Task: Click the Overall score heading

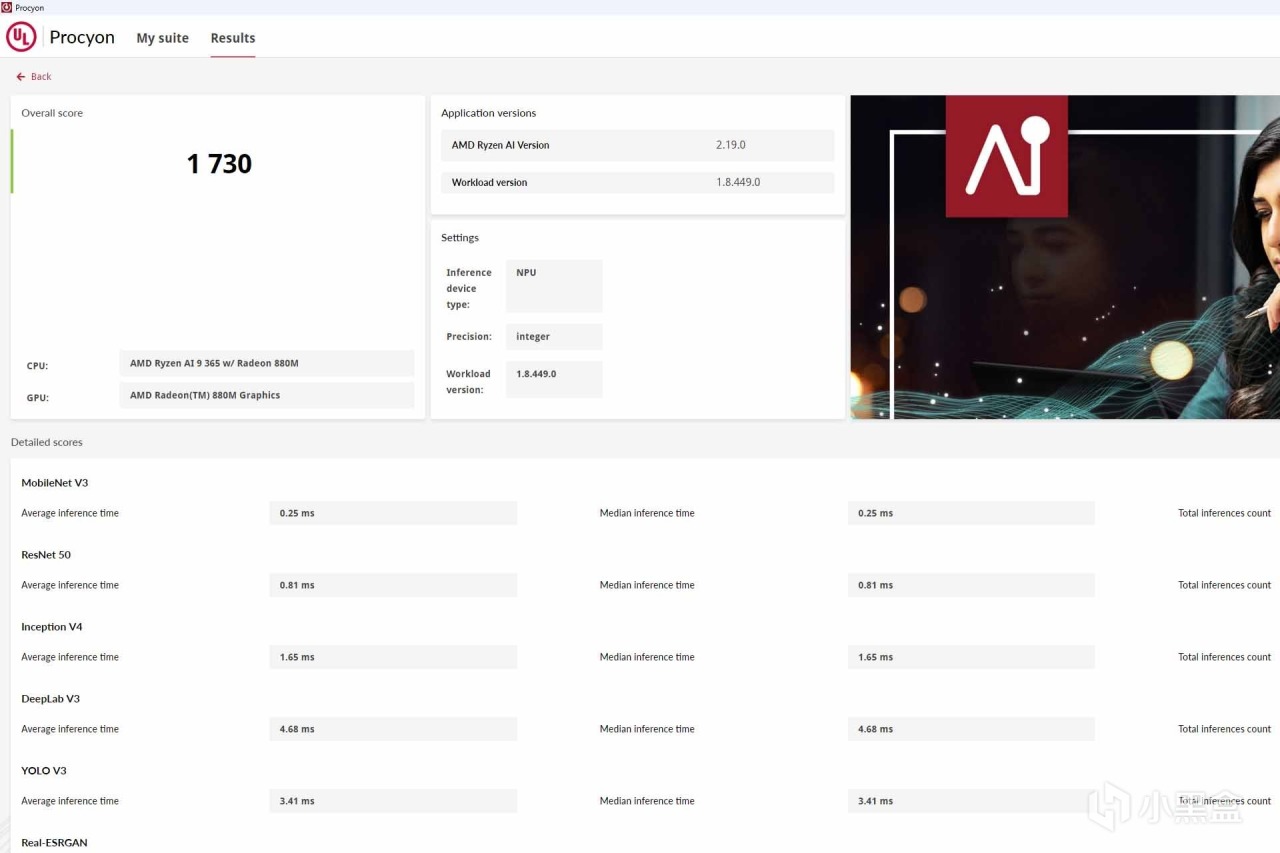Action: 52,113
